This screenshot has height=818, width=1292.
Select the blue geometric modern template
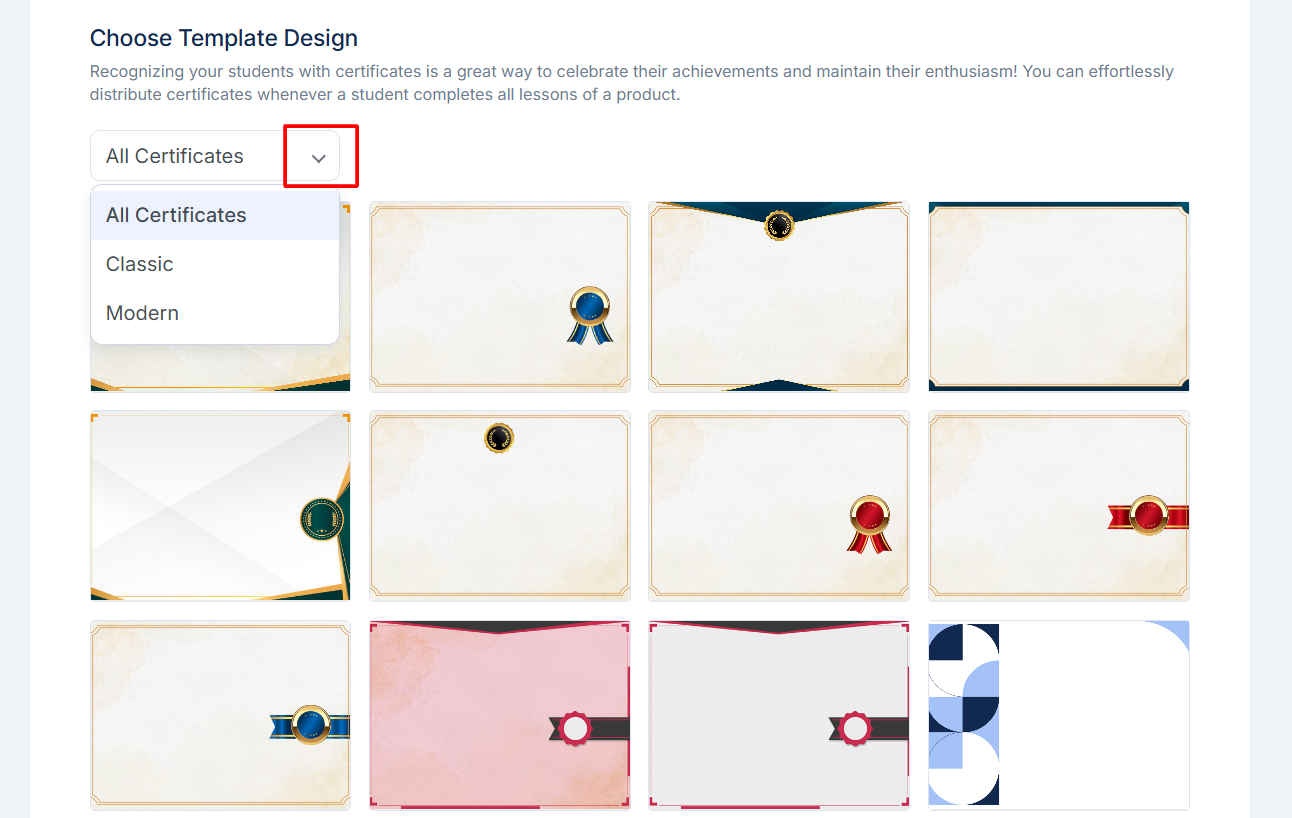point(1059,715)
